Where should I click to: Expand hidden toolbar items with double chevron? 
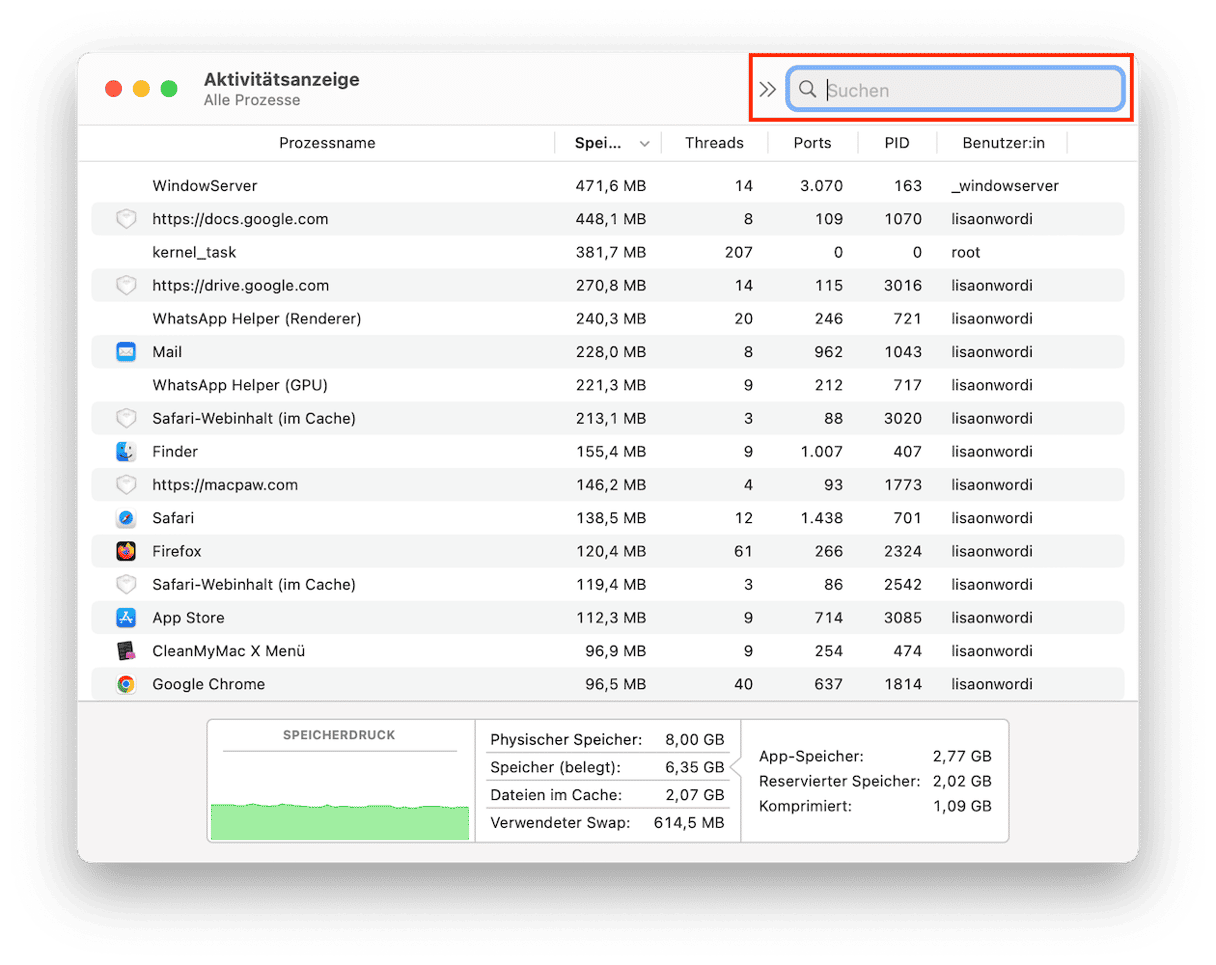767,89
